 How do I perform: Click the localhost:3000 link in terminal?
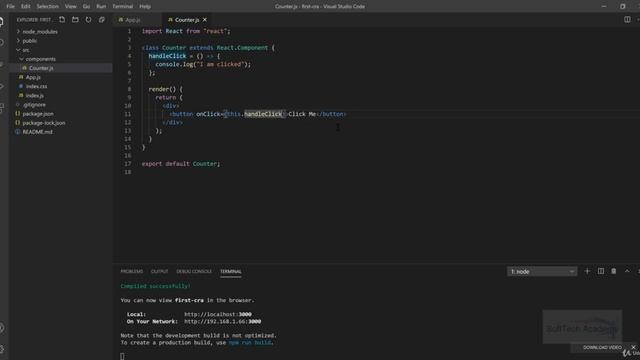(x=218, y=314)
